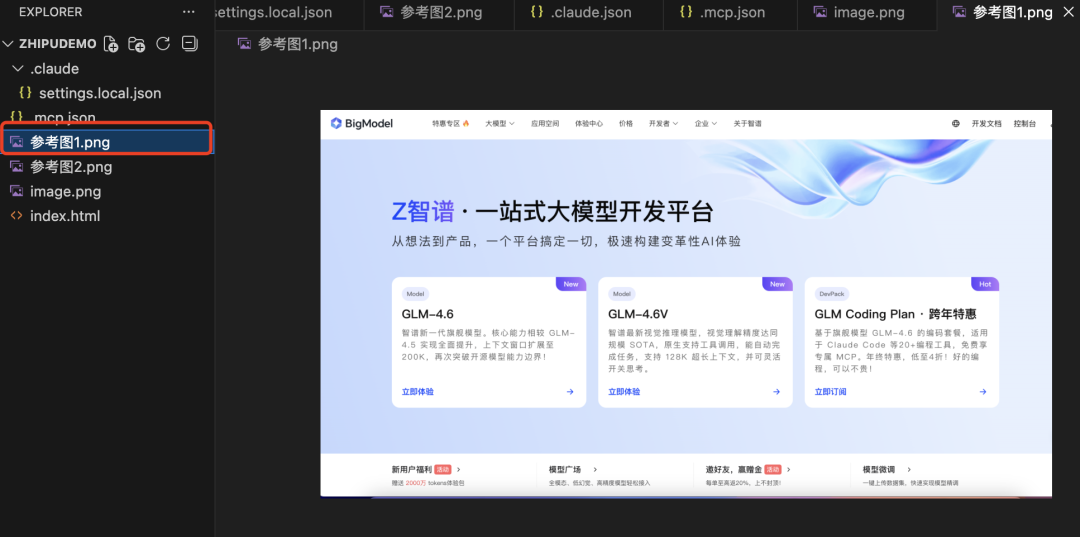Viewport: 1080px width, 537px height.
Task: Create a new folder in ZHIPUDEMO
Action: [136, 44]
